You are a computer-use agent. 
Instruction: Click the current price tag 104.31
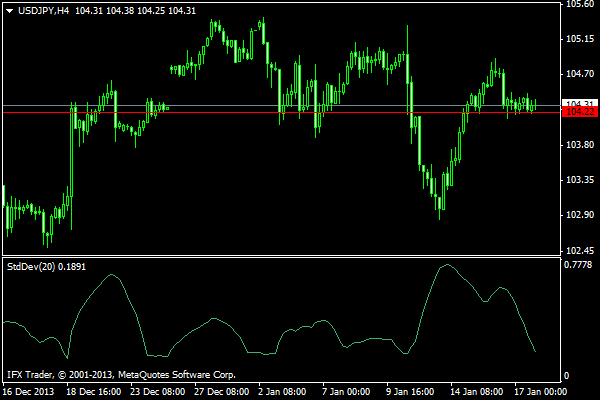pos(580,104)
